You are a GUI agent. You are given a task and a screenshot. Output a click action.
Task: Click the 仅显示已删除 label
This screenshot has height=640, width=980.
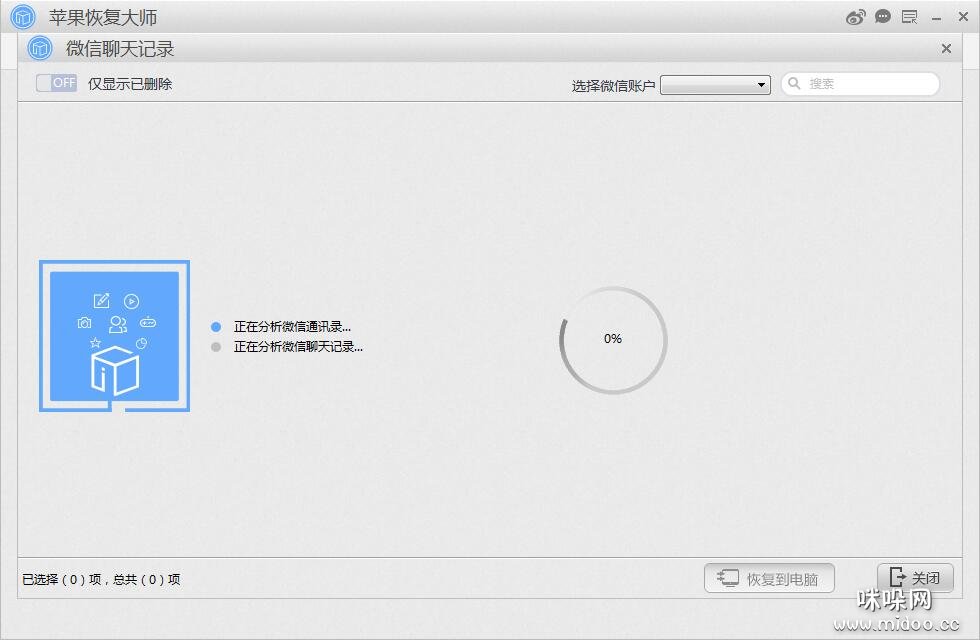pyautogui.click(x=130, y=84)
